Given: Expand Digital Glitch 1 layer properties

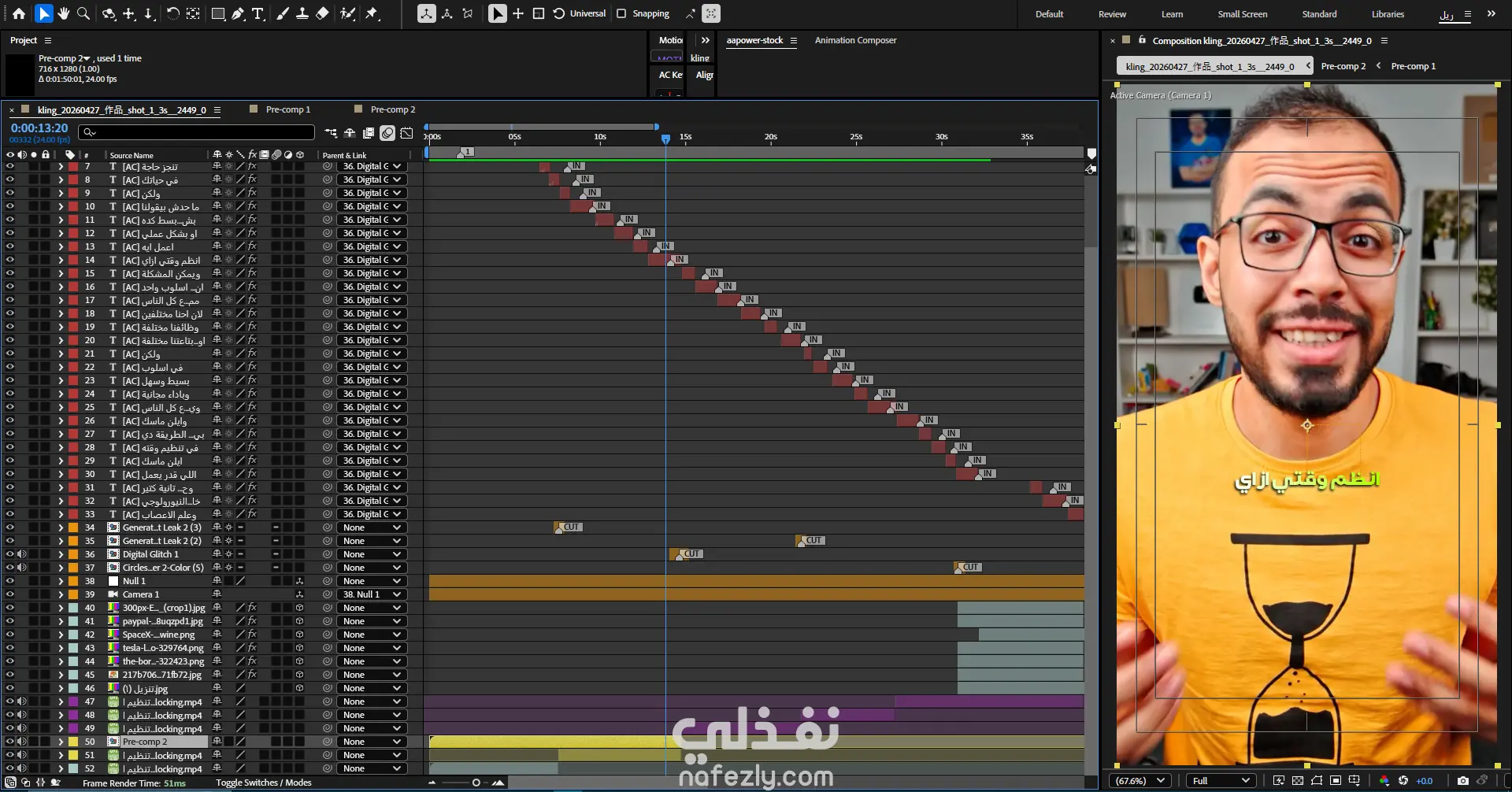Looking at the screenshot, I should pyautogui.click(x=61, y=554).
